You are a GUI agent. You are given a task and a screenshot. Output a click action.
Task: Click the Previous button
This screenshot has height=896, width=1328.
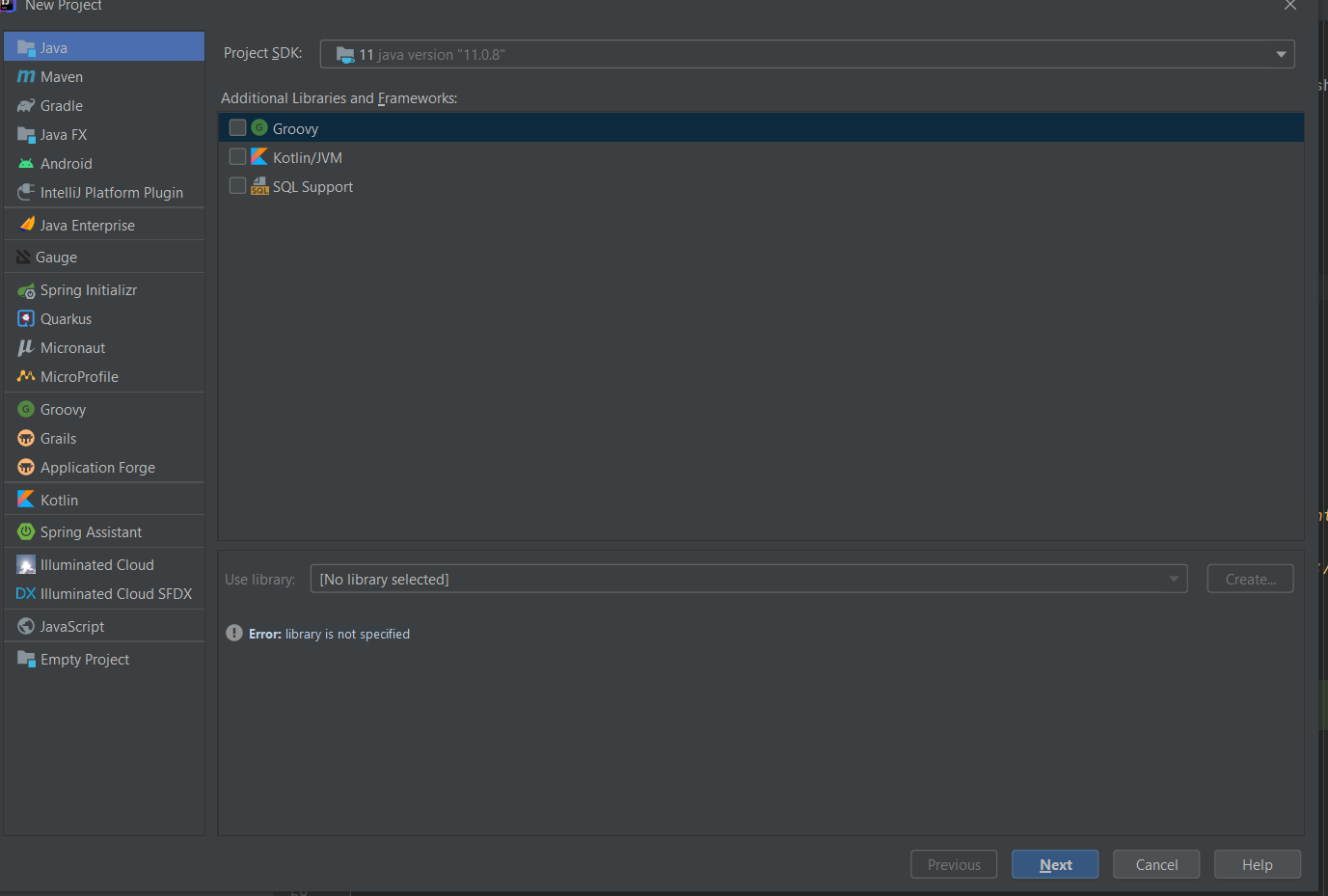coord(954,864)
